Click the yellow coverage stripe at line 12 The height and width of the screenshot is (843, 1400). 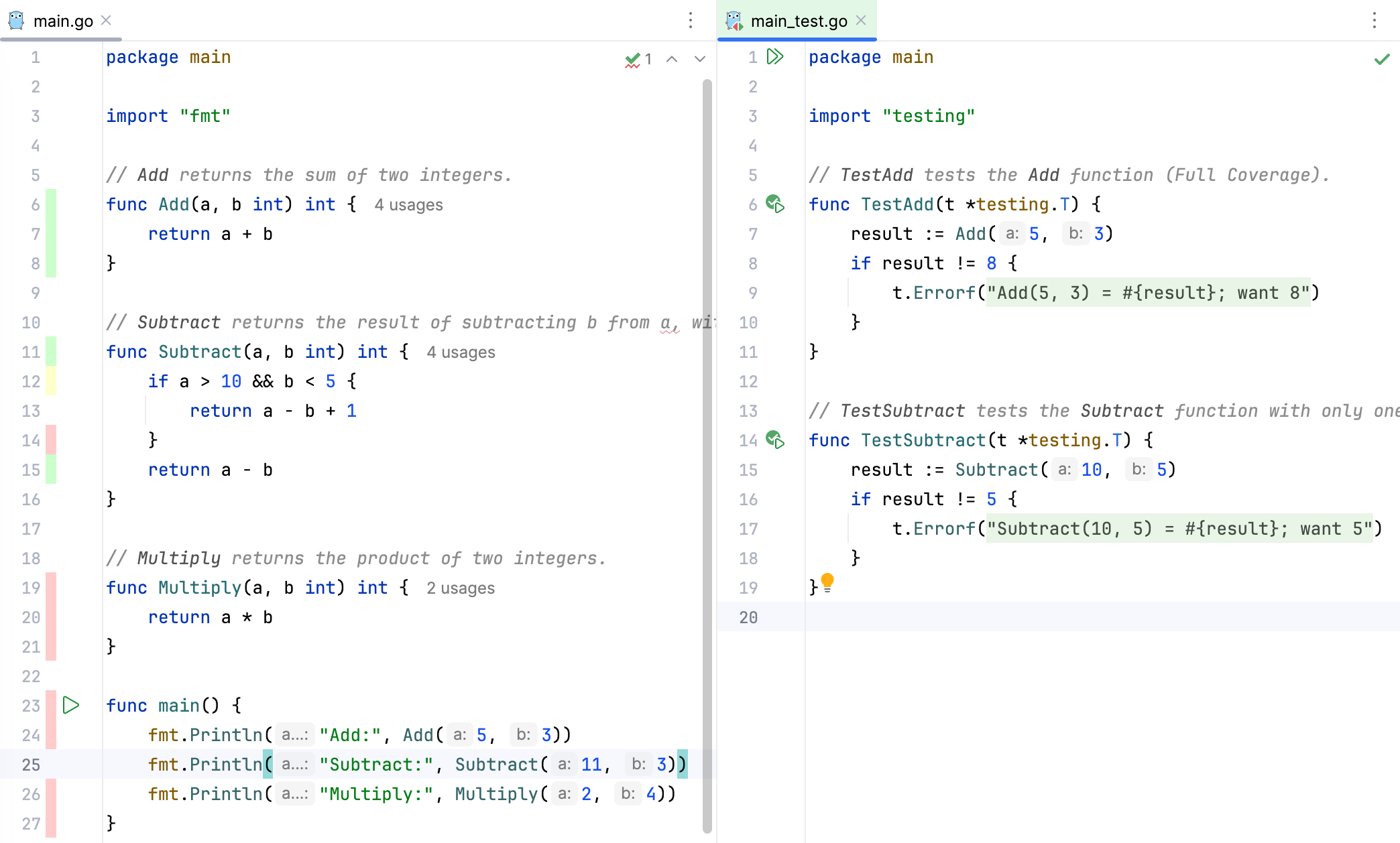[49, 381]
